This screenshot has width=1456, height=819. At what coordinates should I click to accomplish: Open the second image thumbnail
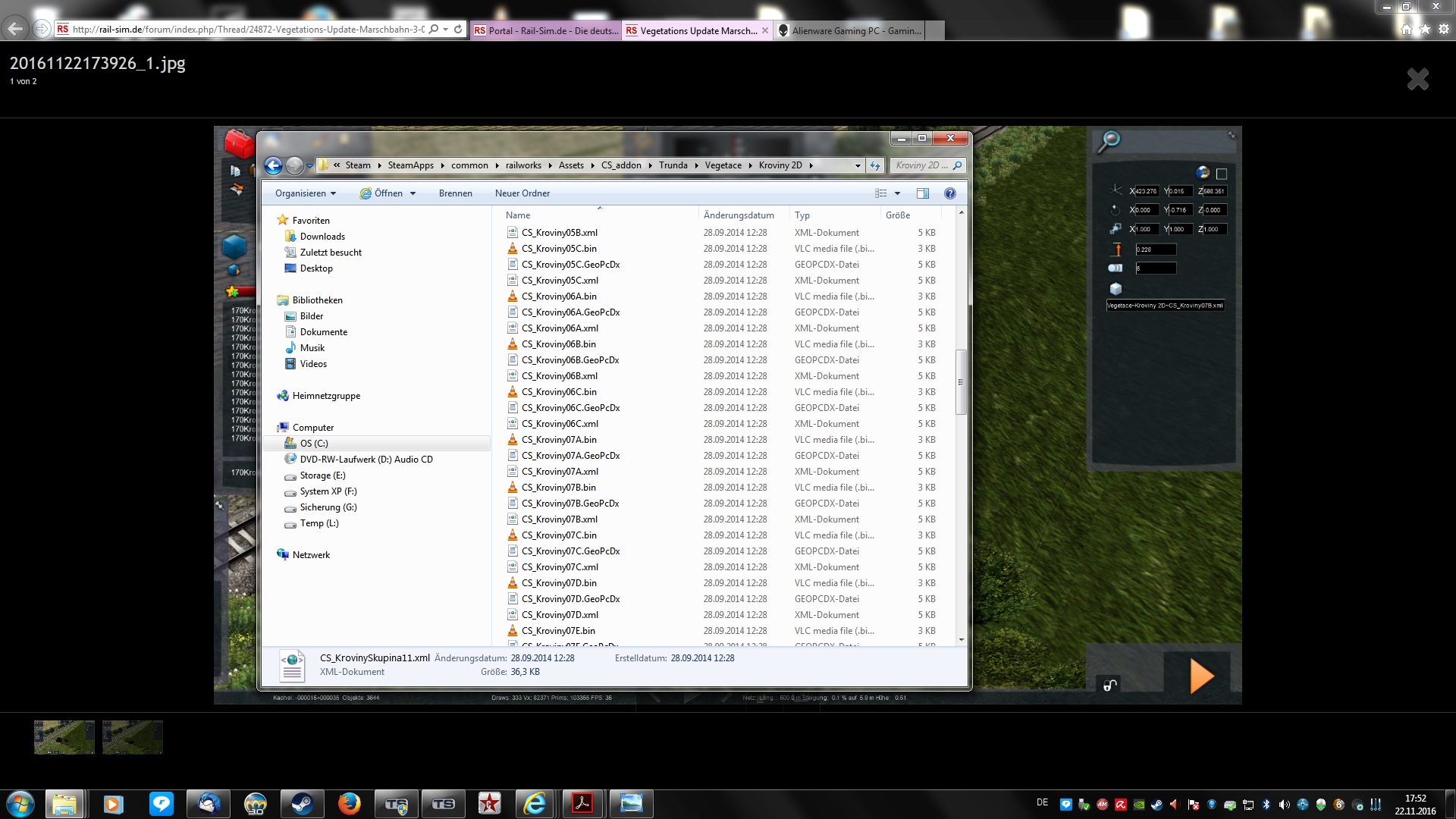click(x=133, y=737)
